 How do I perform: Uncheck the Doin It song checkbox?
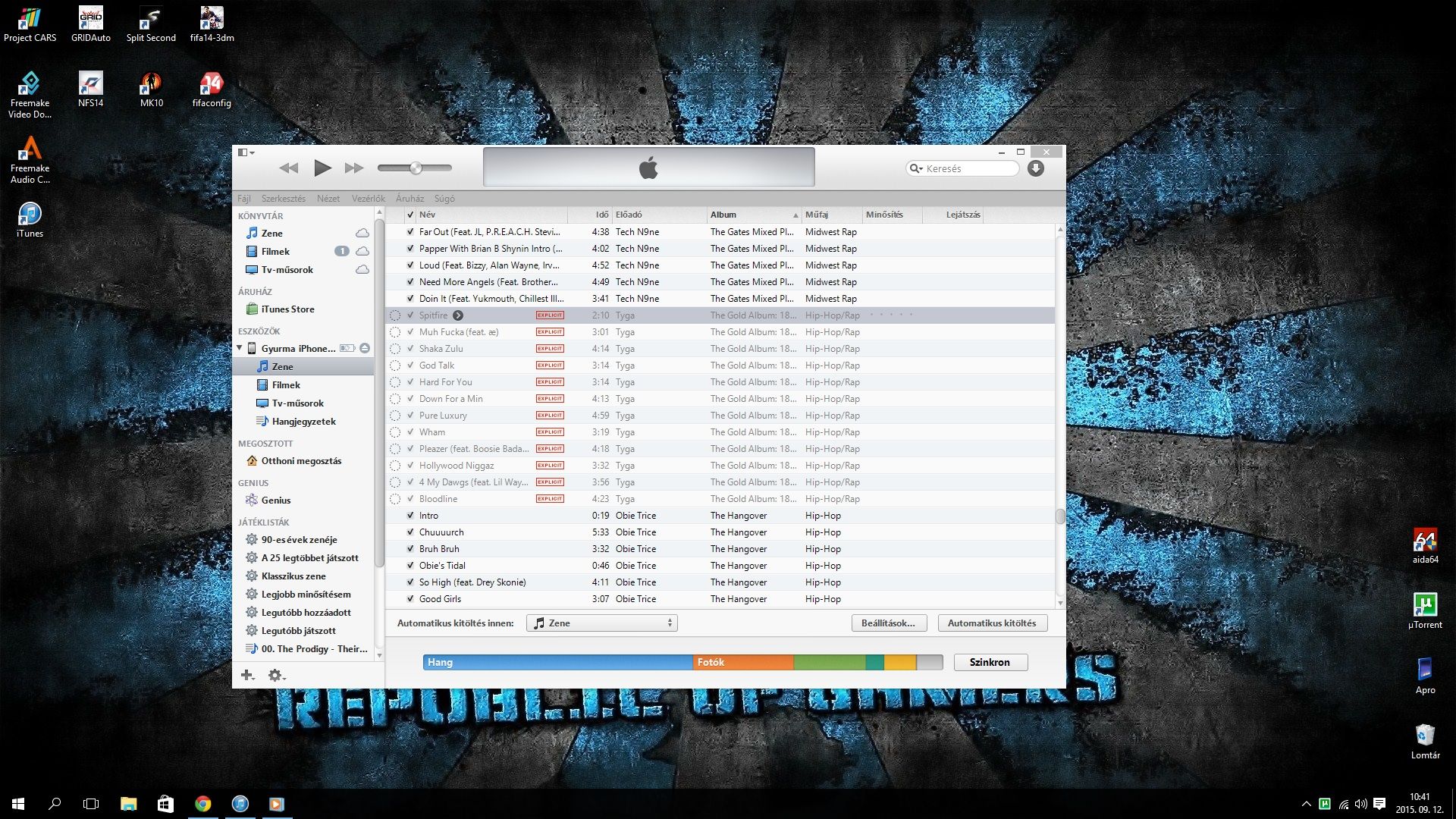pos(410,299)
